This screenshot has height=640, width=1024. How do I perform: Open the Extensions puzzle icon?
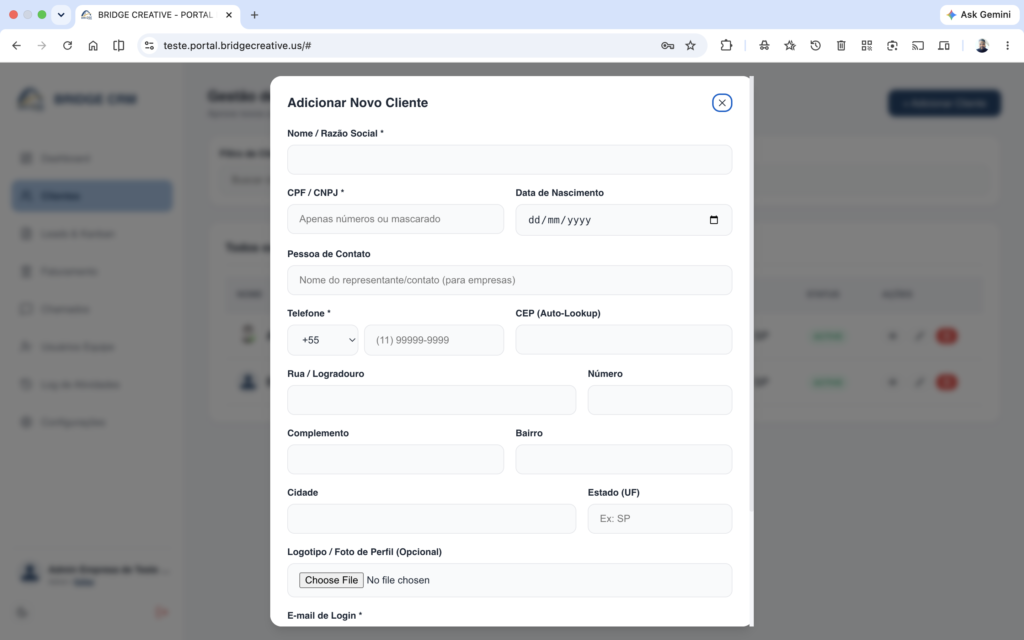(x=726, y=46)
